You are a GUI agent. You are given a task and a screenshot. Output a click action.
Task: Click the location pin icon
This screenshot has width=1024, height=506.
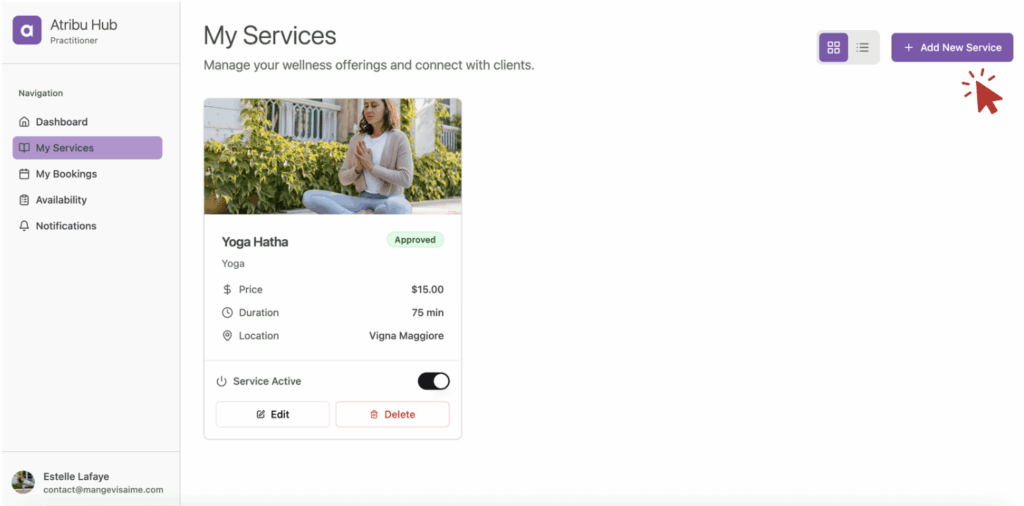(x=227, y=336)
